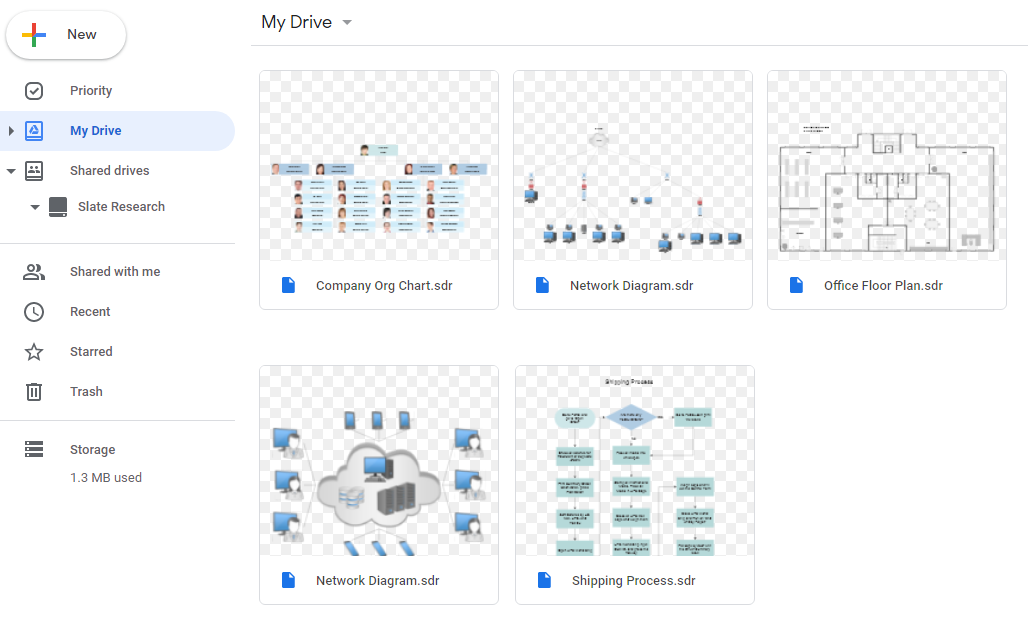Click the Recent clock icon
The image size is (1028, 638).
[x=34, y=311]
